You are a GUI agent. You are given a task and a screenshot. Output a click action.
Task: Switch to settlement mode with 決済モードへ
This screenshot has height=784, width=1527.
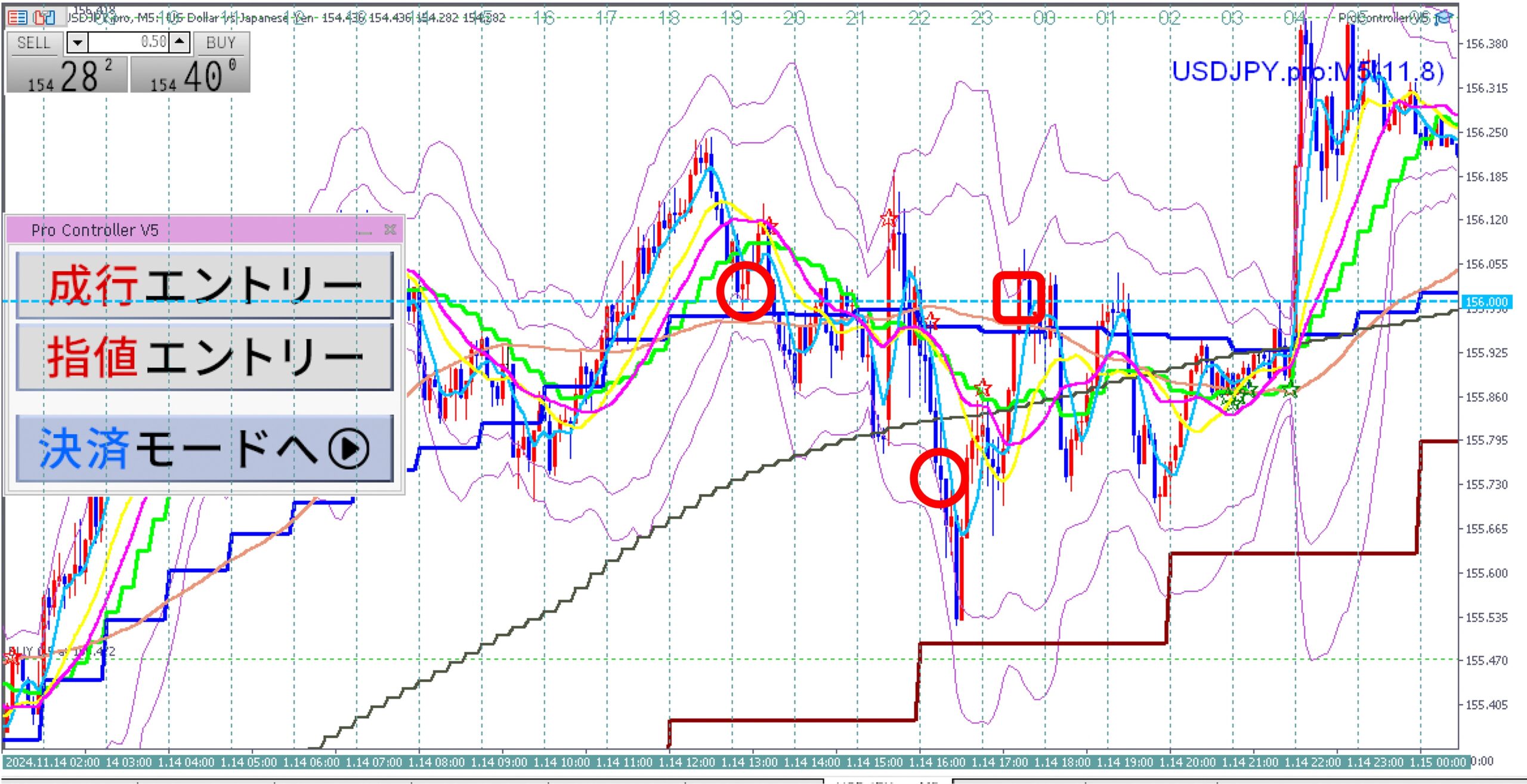pyautogui.click(x=205, y=448)
